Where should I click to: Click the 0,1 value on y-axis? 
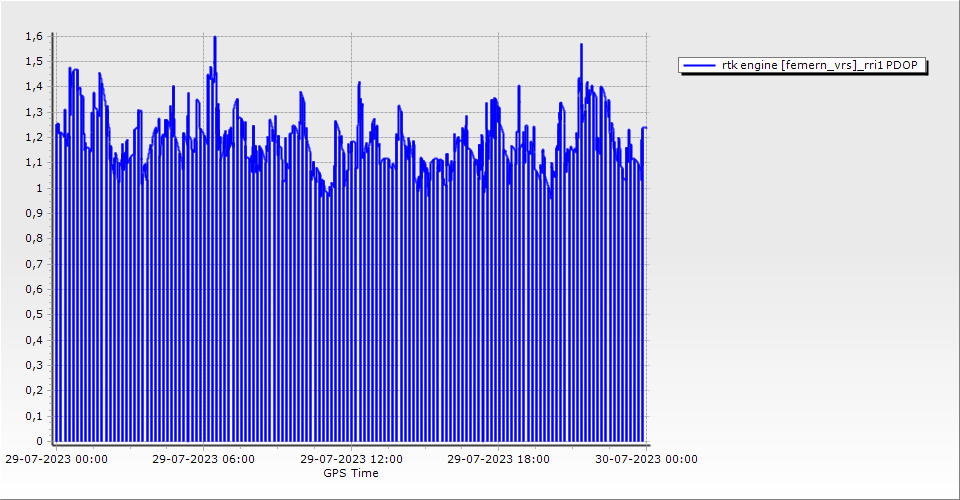click(34, 416)
